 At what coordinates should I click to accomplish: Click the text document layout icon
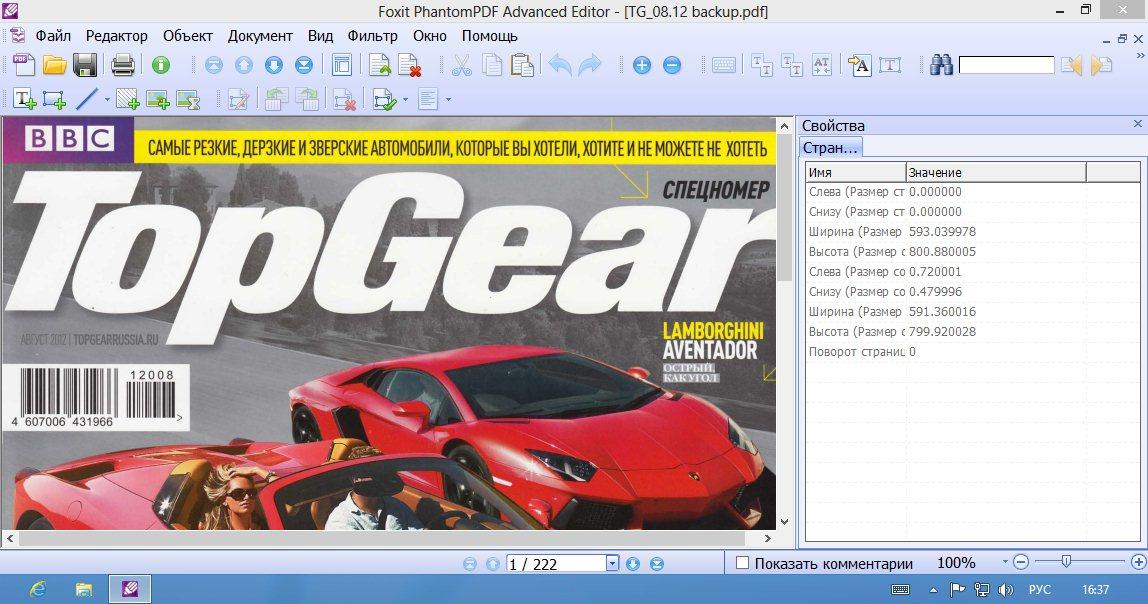[x=428, y=99]
